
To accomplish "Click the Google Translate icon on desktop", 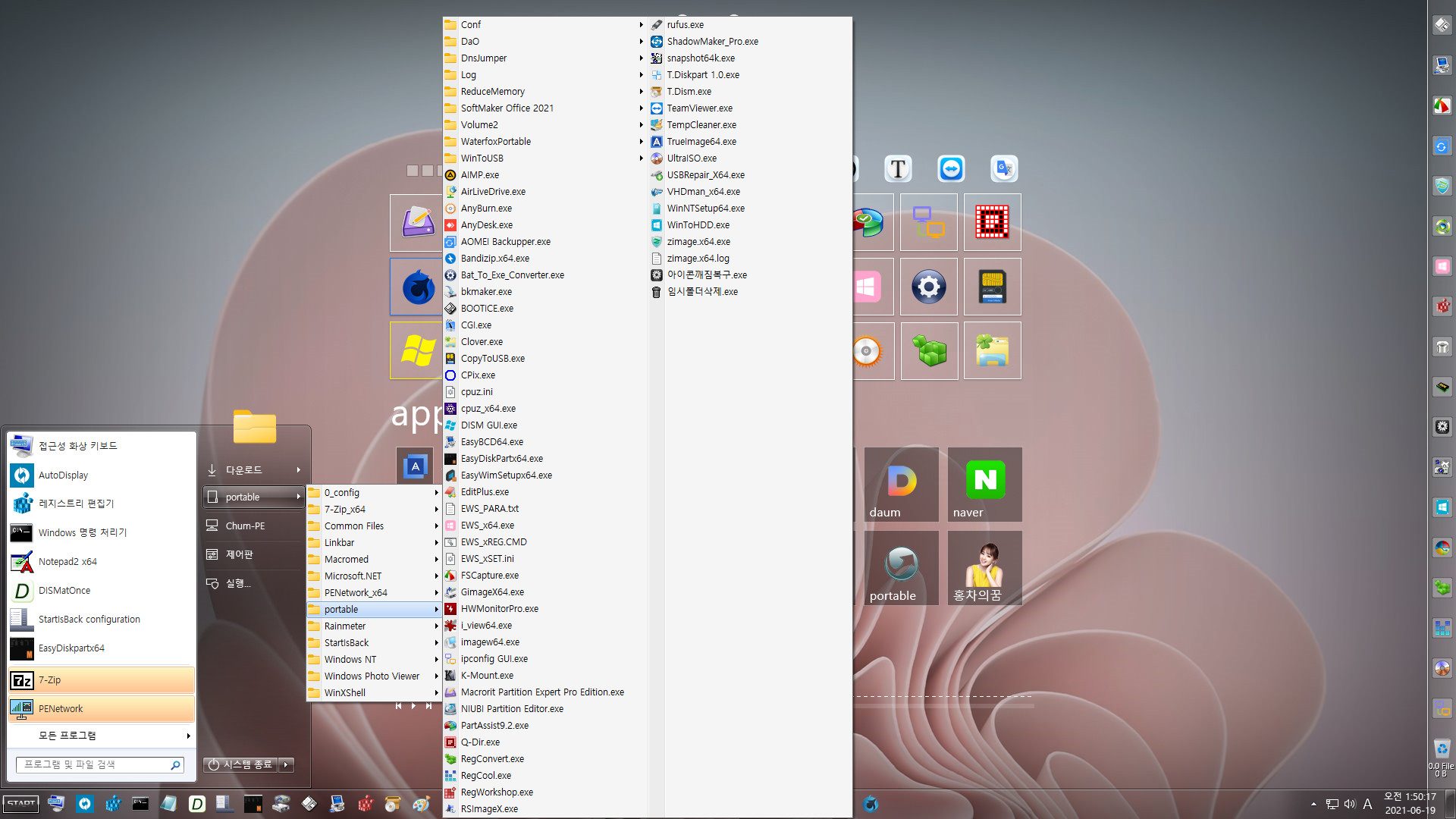I will [1004, 168].
